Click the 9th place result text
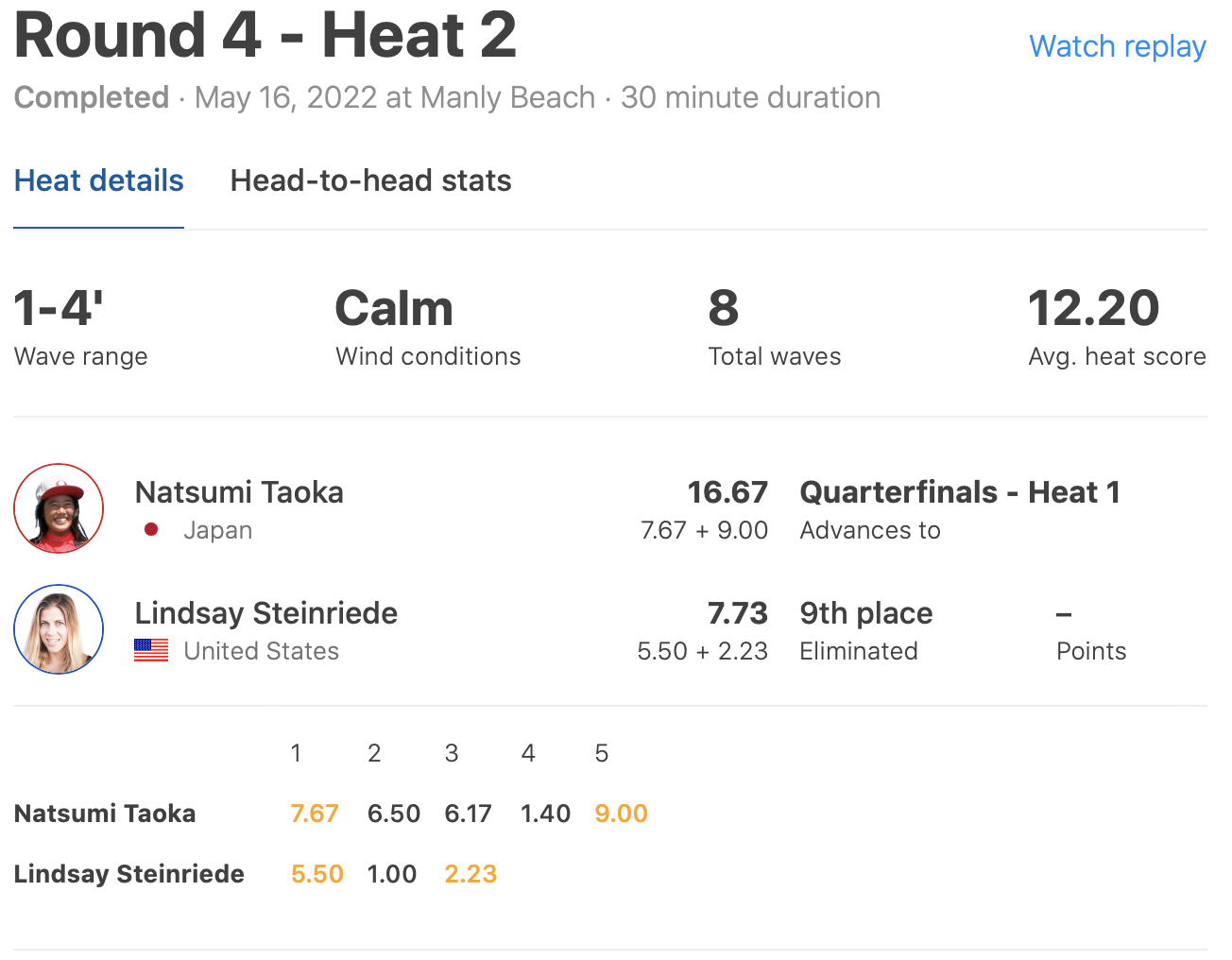 pyautogui.click(x=865, y=613)
